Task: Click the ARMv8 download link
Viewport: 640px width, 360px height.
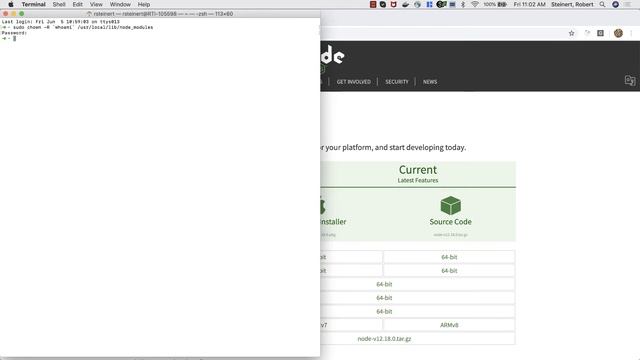Action: (x=449, y=325)
